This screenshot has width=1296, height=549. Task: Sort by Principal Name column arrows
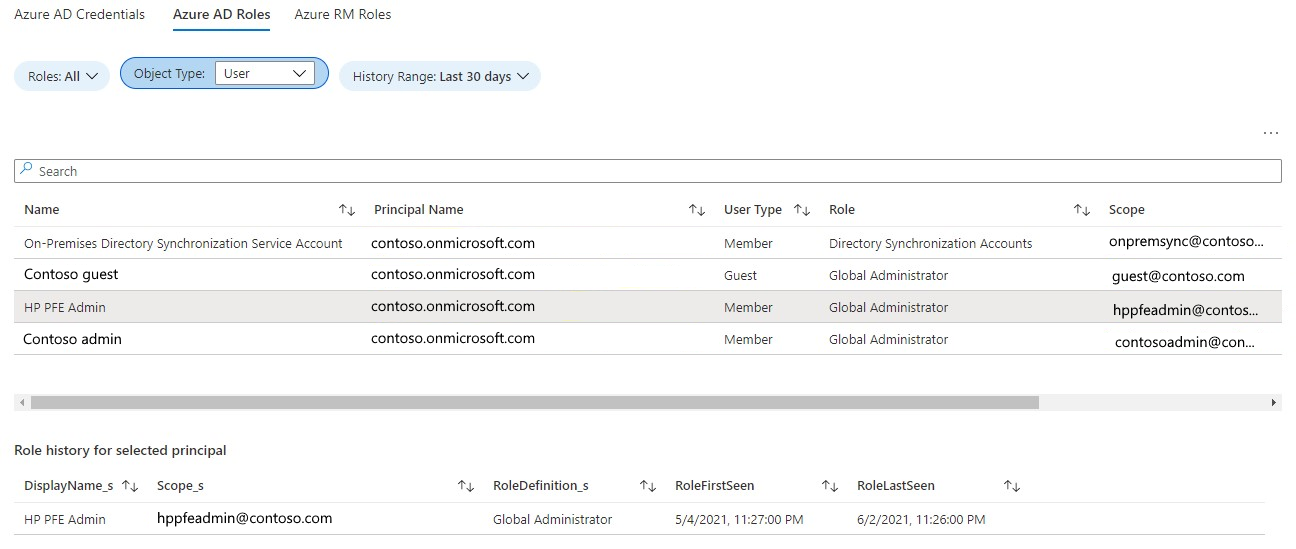pyautogui.click(x=697, y=210)
